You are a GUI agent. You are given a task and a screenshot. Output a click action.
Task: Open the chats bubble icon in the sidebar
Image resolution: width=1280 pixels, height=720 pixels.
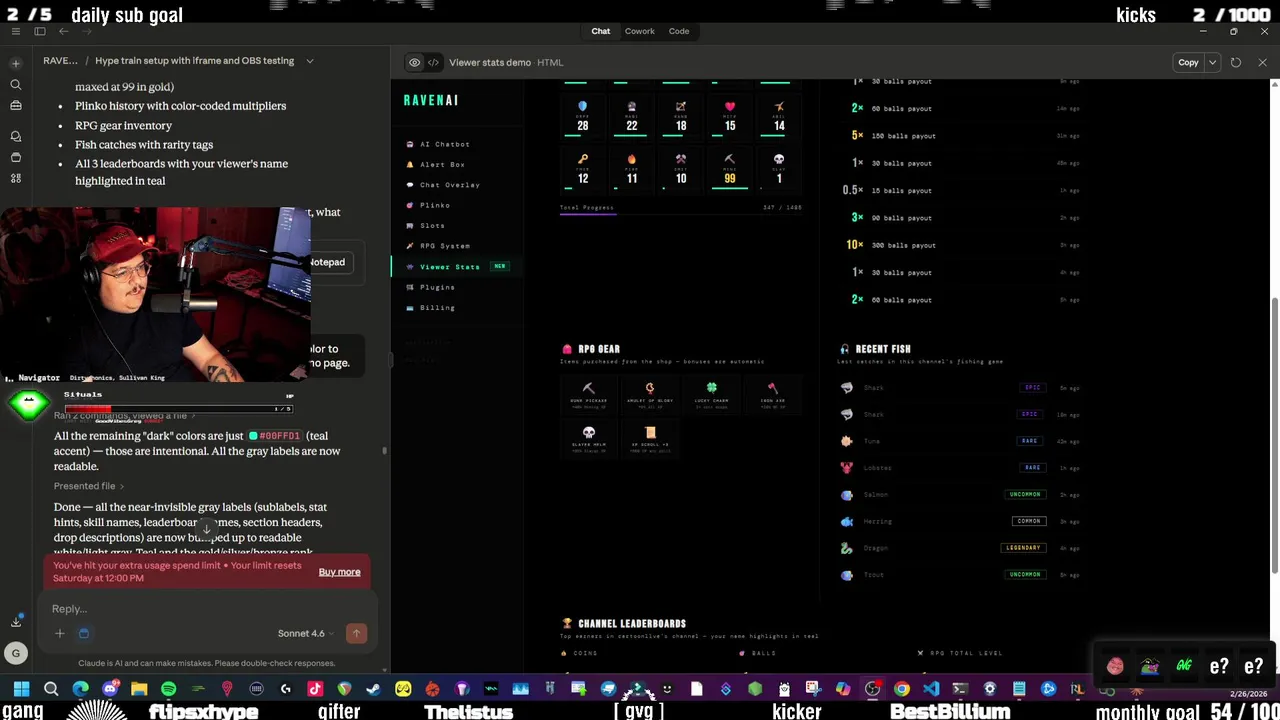[x=15, y=136]
